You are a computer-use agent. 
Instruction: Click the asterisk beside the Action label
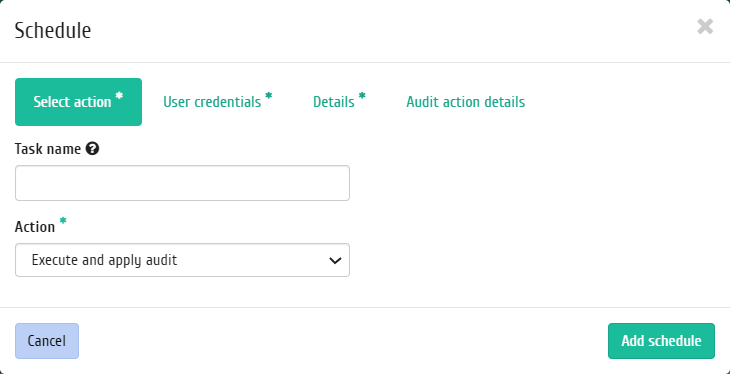pos(63,221)
